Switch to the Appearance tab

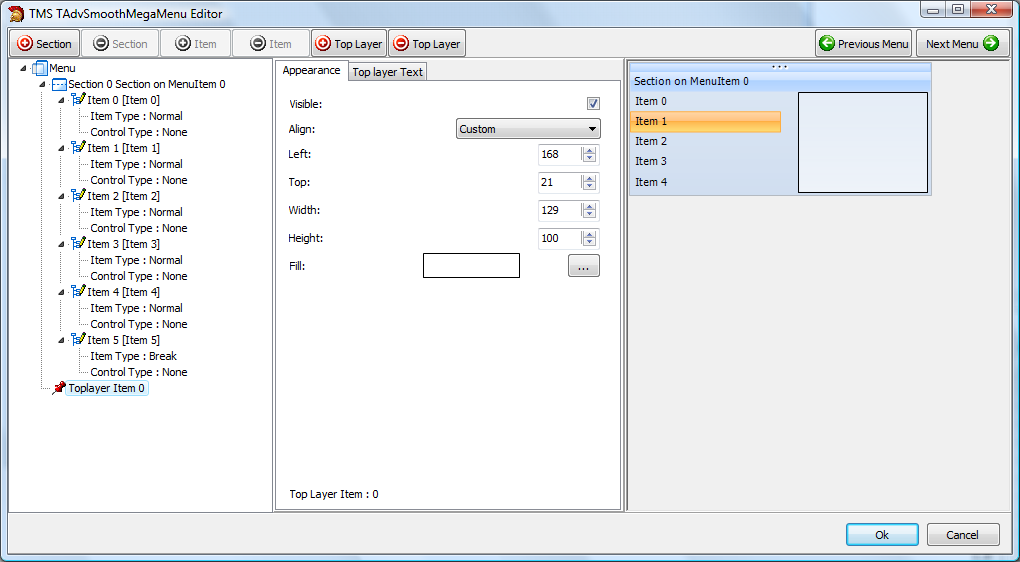click(x=311, y=70)
